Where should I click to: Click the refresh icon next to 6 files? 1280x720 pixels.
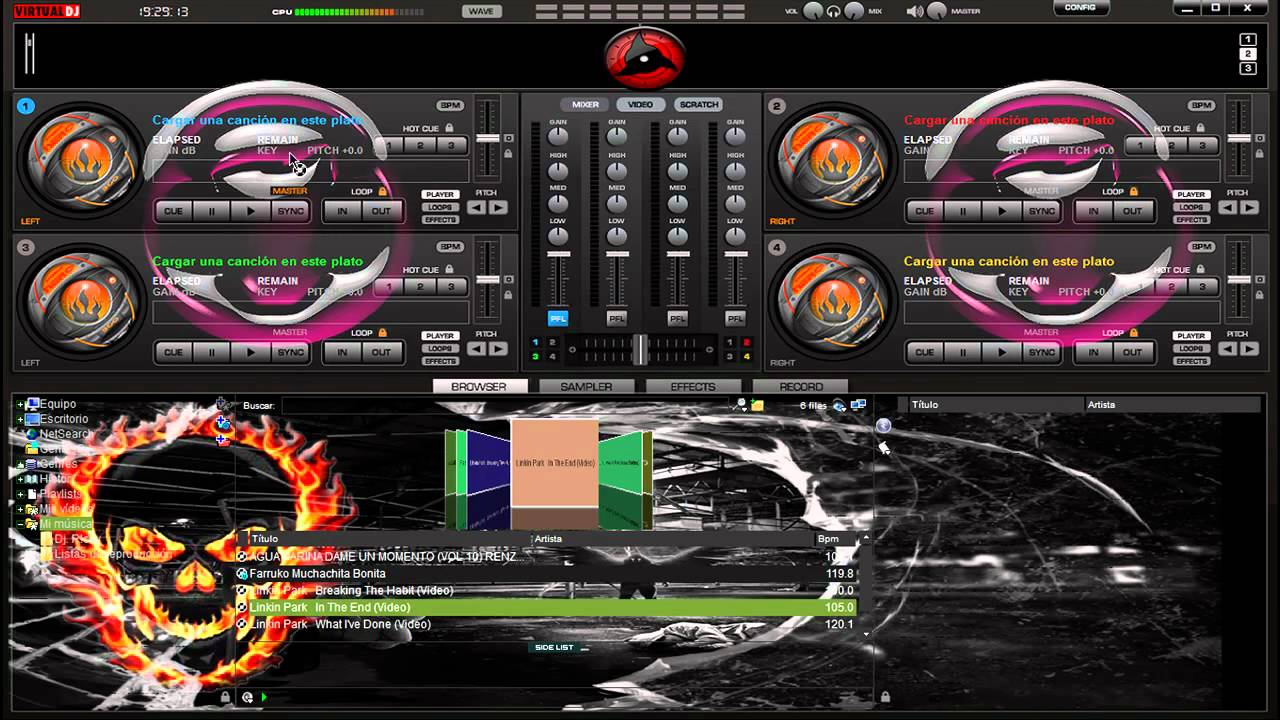(839, 405)
